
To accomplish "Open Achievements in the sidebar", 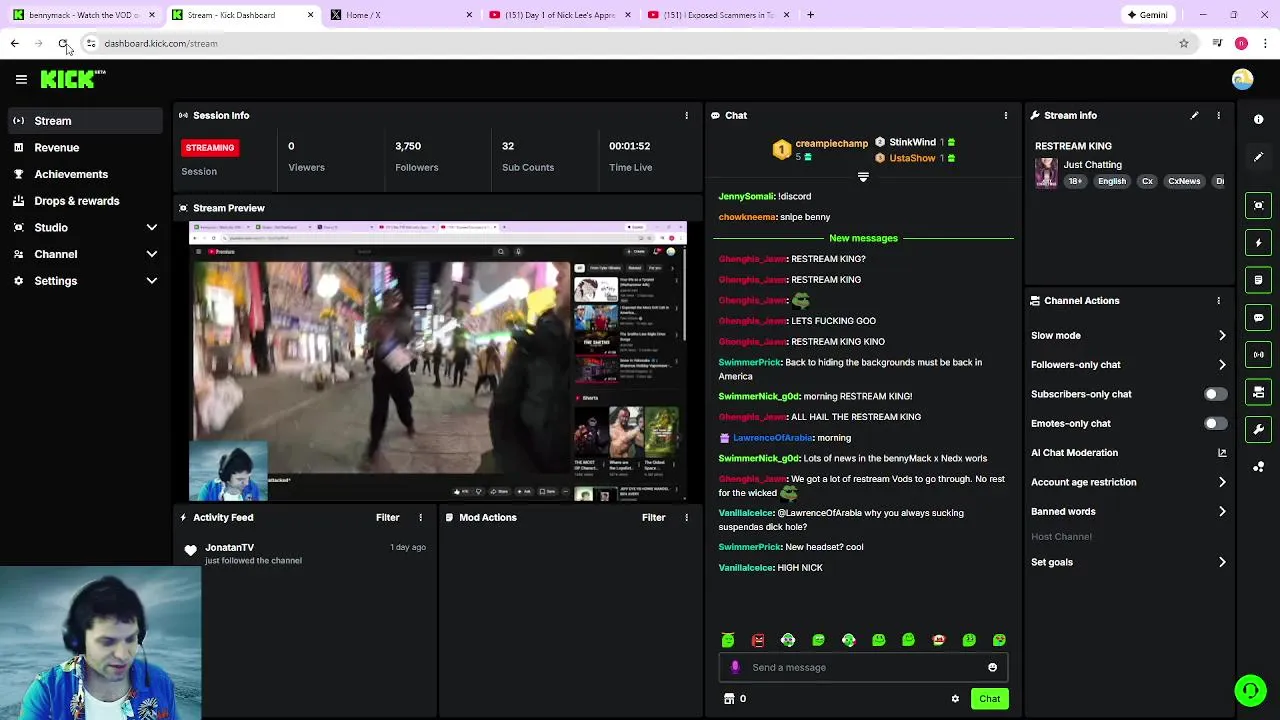I will coord(85,174).
